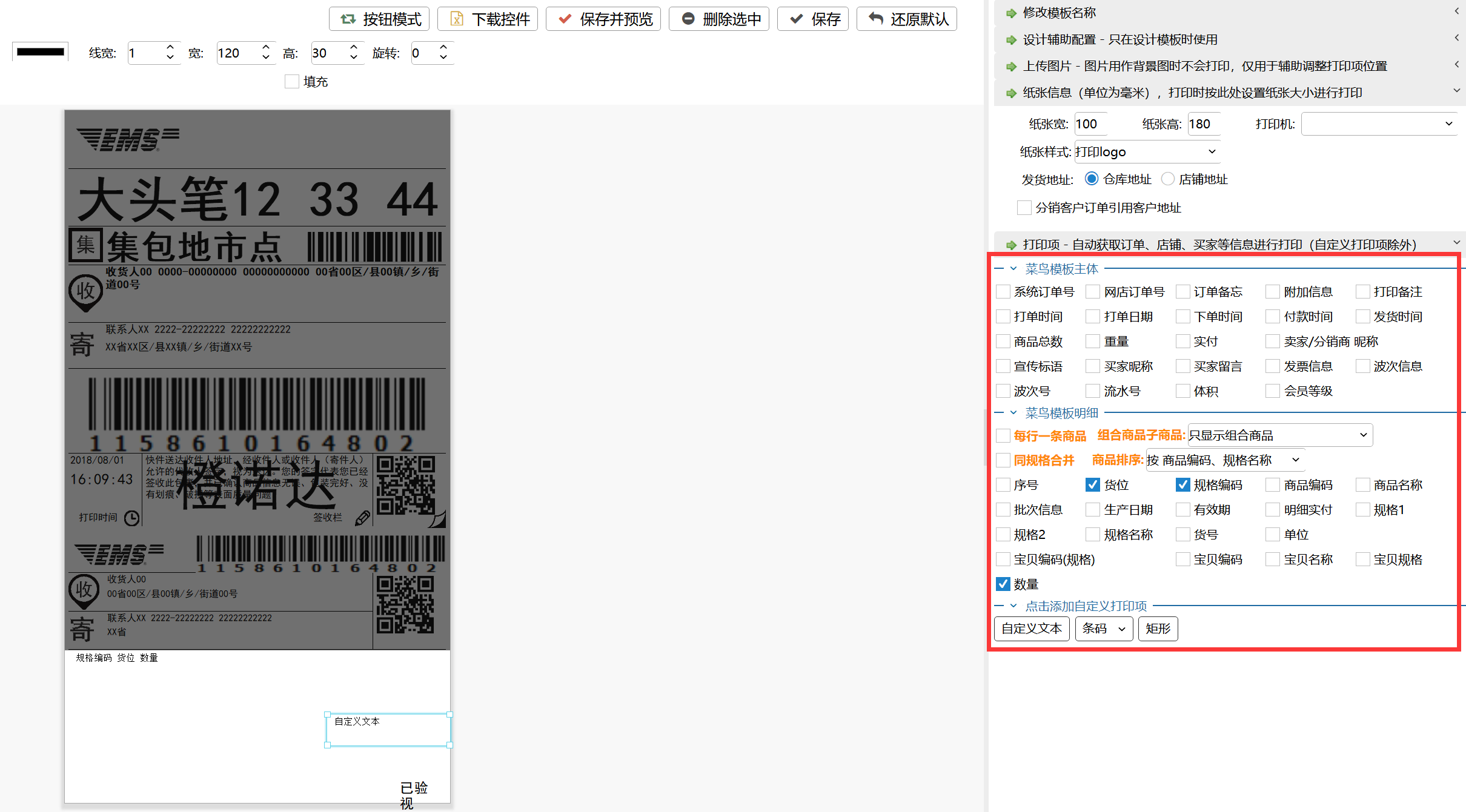Open 组合商品子商品 dropdown
Screen dimensions: 1466x812
1280,435
